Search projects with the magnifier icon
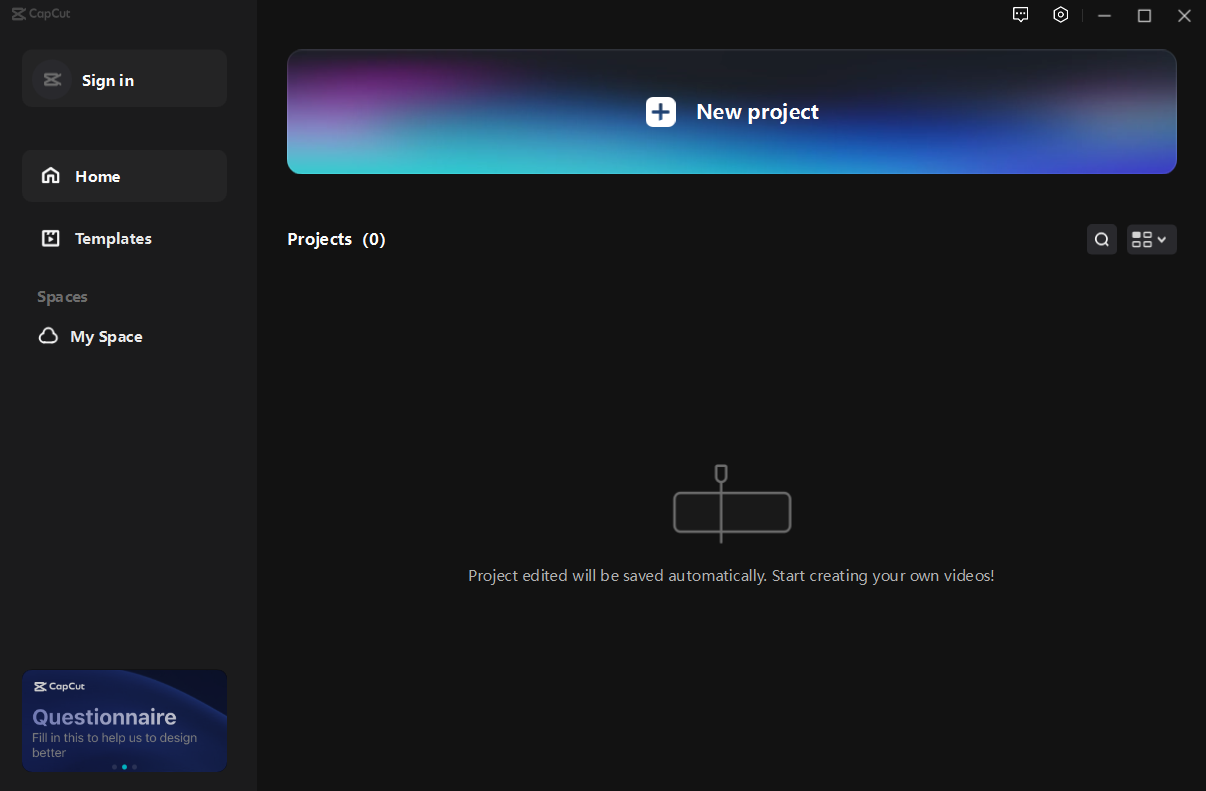The height and width of the screenshot is (791, 1206). tap(1102, 239)
